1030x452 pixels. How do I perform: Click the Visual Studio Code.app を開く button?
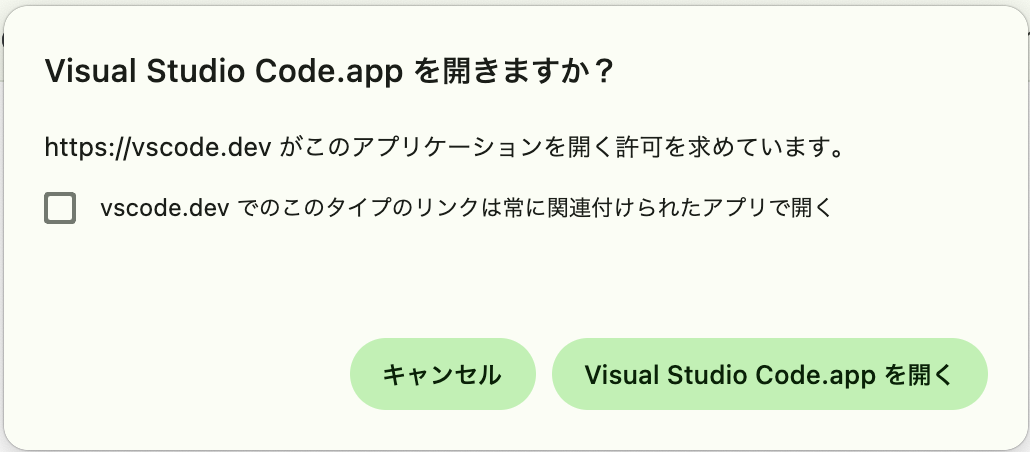(769, 374)
